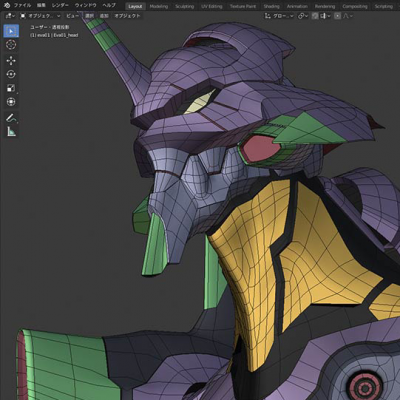Toggle proportional editing
Screen dimensions: 400x400
[x=337, y=16]
